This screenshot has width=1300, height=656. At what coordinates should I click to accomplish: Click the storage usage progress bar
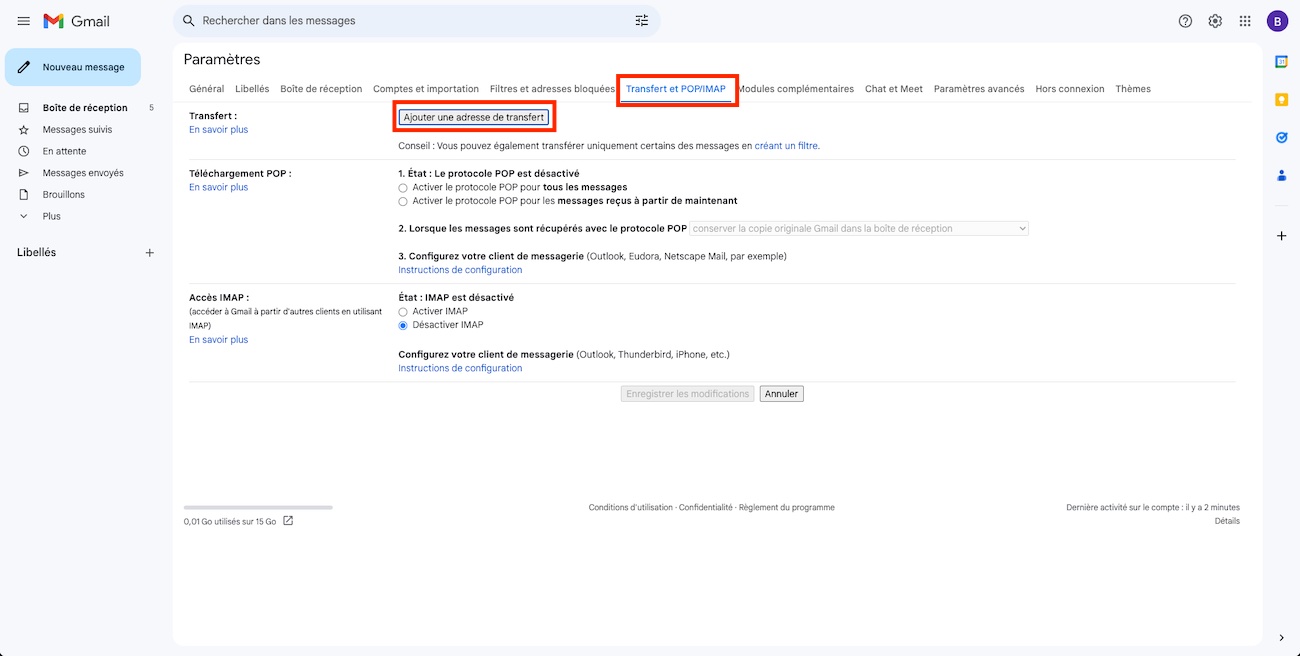click(258, 508)
